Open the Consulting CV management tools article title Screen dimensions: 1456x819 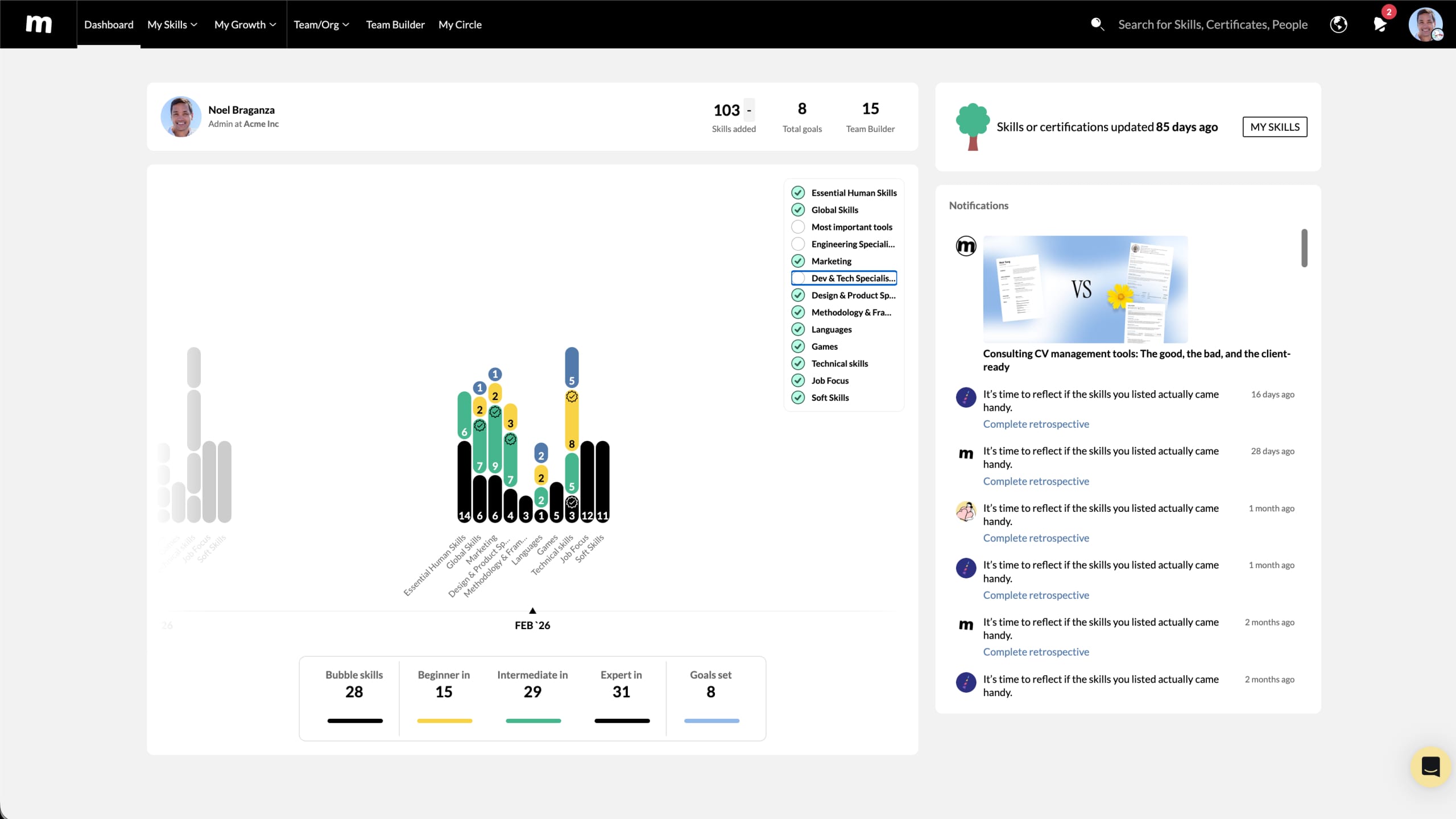1136,360
